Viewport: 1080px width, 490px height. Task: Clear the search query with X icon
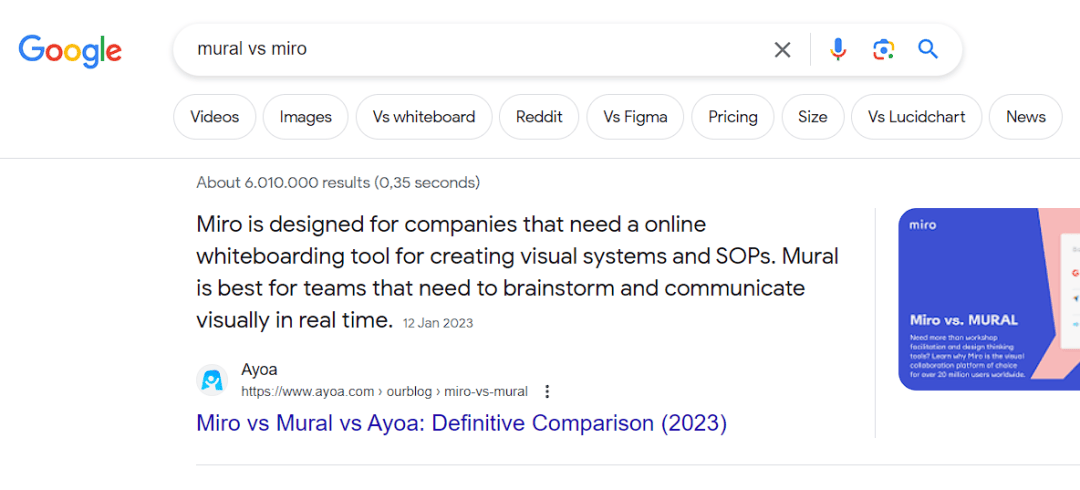coord(782,50)
